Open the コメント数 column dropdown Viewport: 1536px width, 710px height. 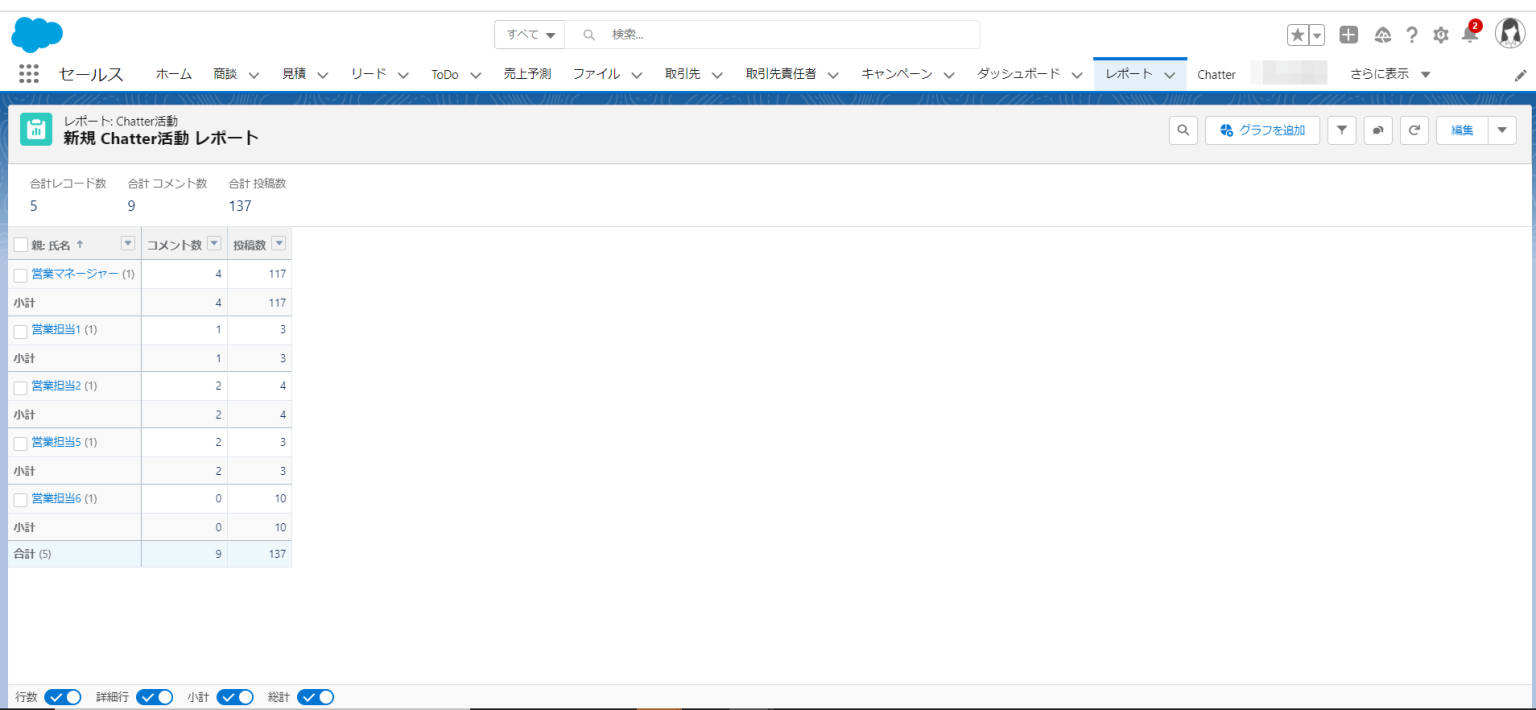coord(213,243)
